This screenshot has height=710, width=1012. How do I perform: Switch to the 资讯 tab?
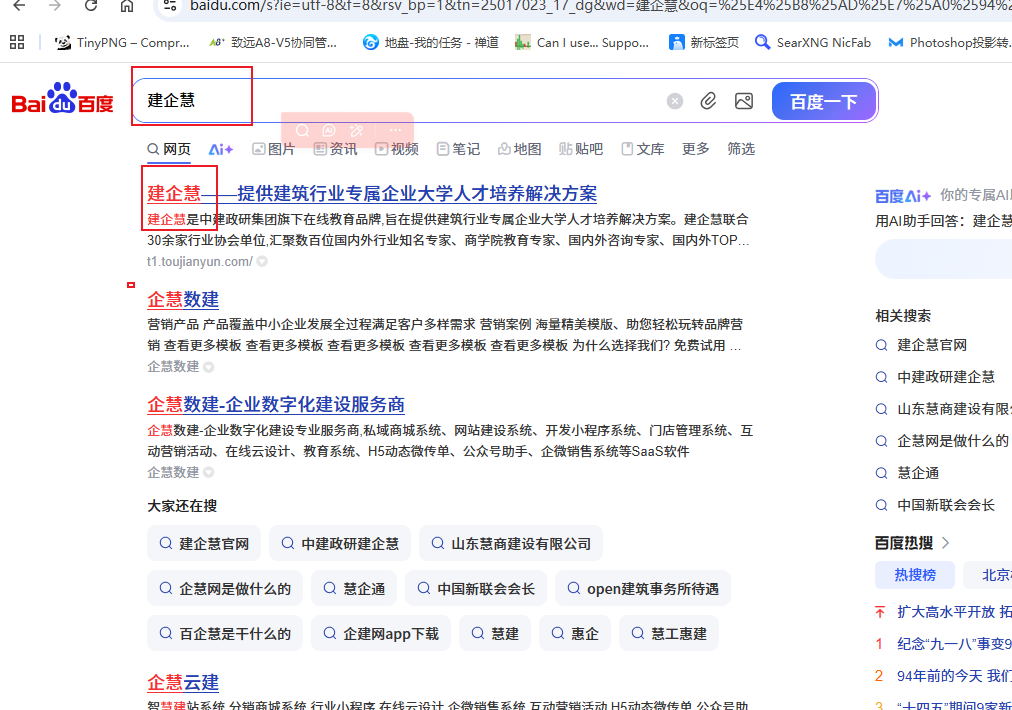(x=335, y=149)
